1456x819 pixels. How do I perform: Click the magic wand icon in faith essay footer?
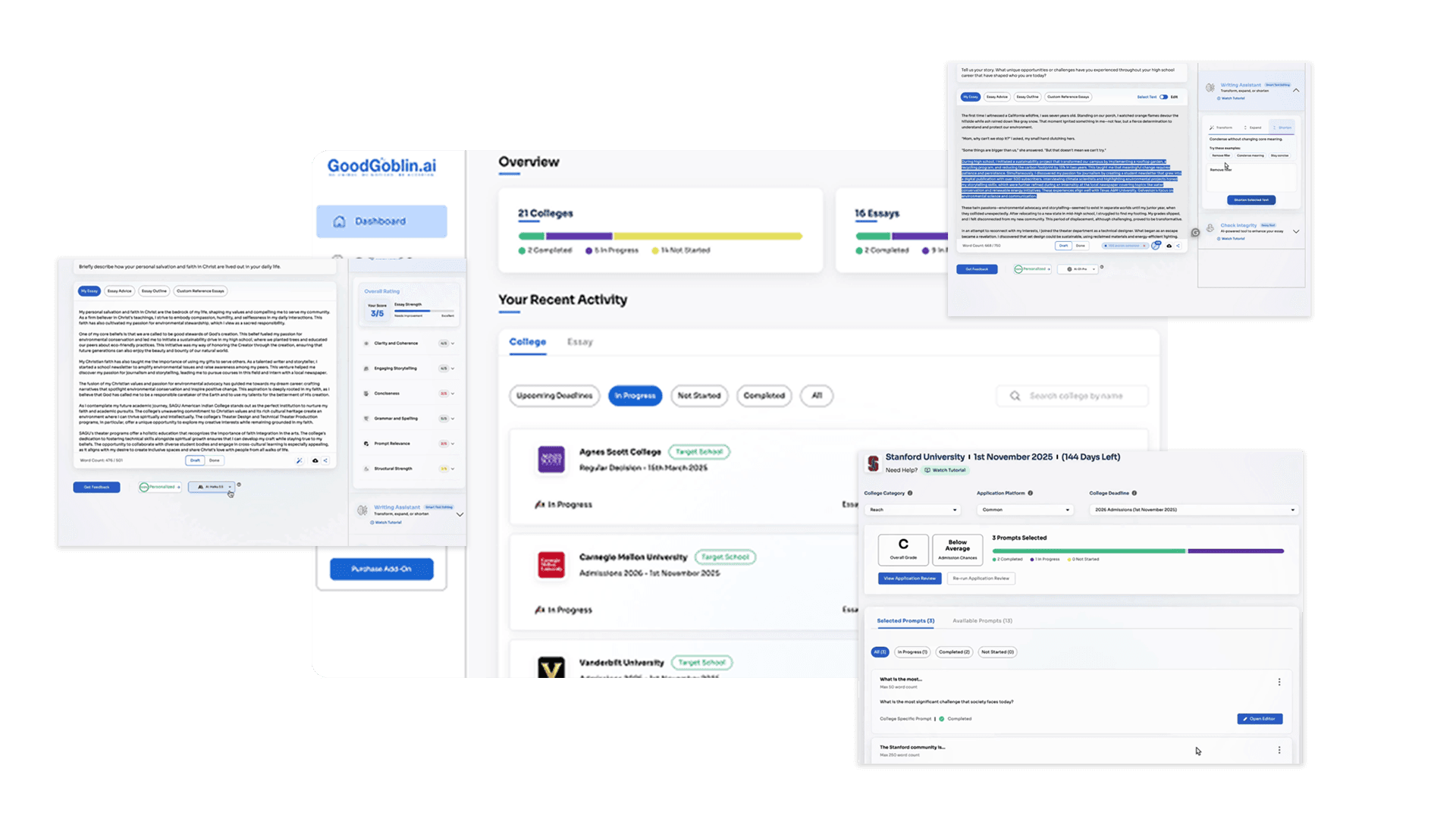299,460
